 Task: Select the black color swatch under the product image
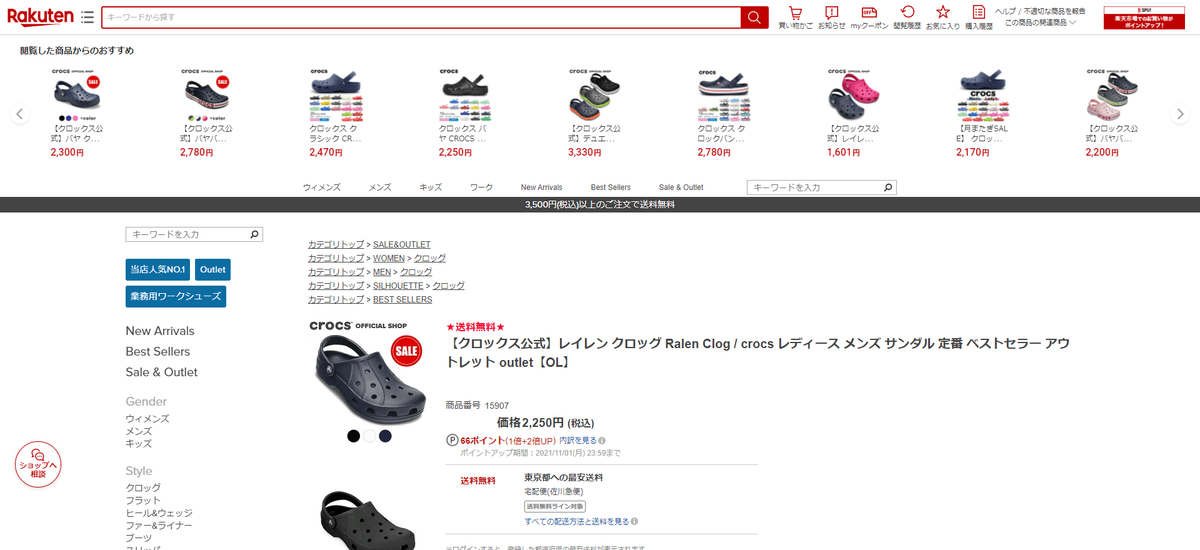click(353, 436)
